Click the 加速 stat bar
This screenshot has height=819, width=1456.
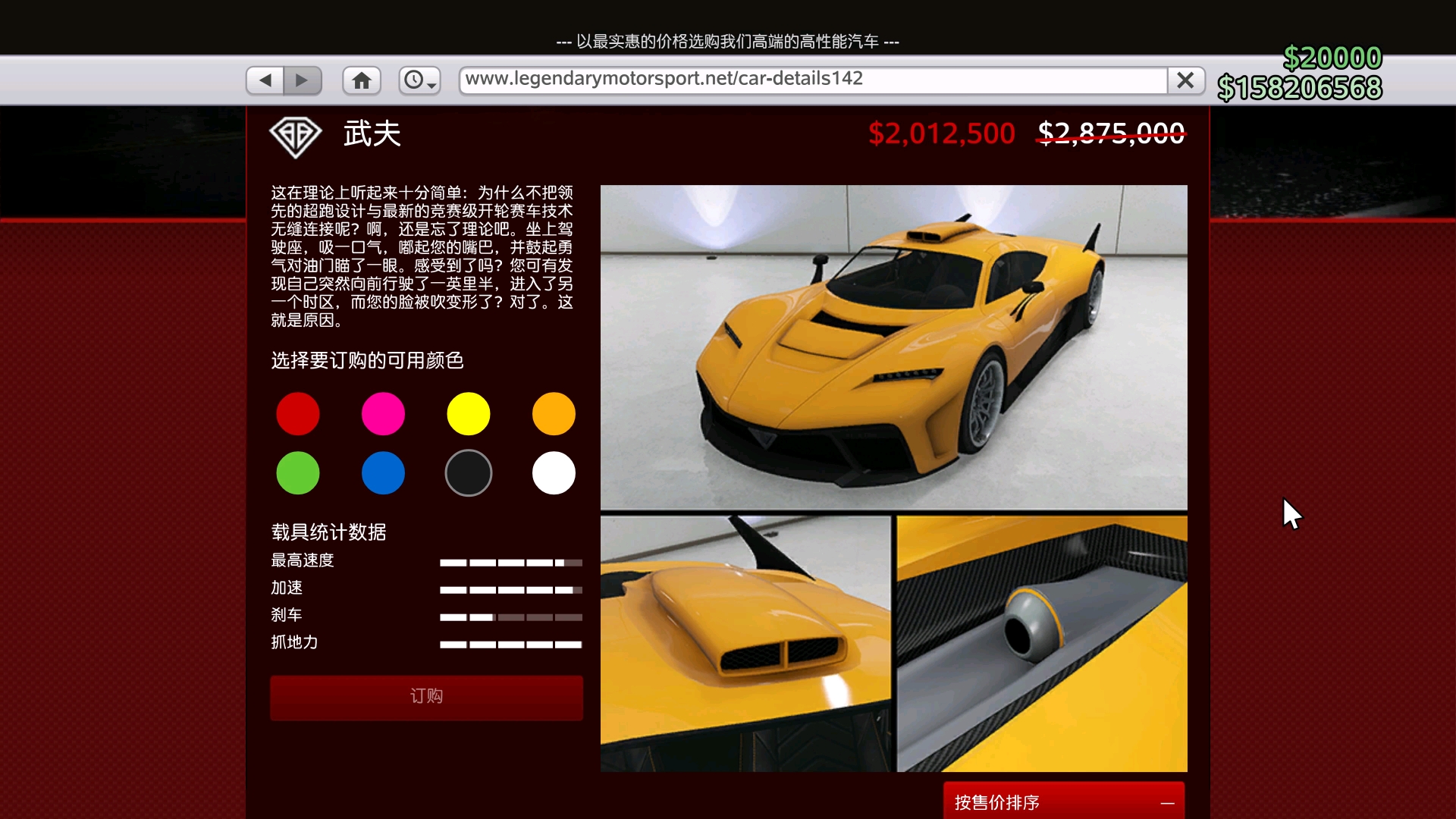(x=511, y=590)
